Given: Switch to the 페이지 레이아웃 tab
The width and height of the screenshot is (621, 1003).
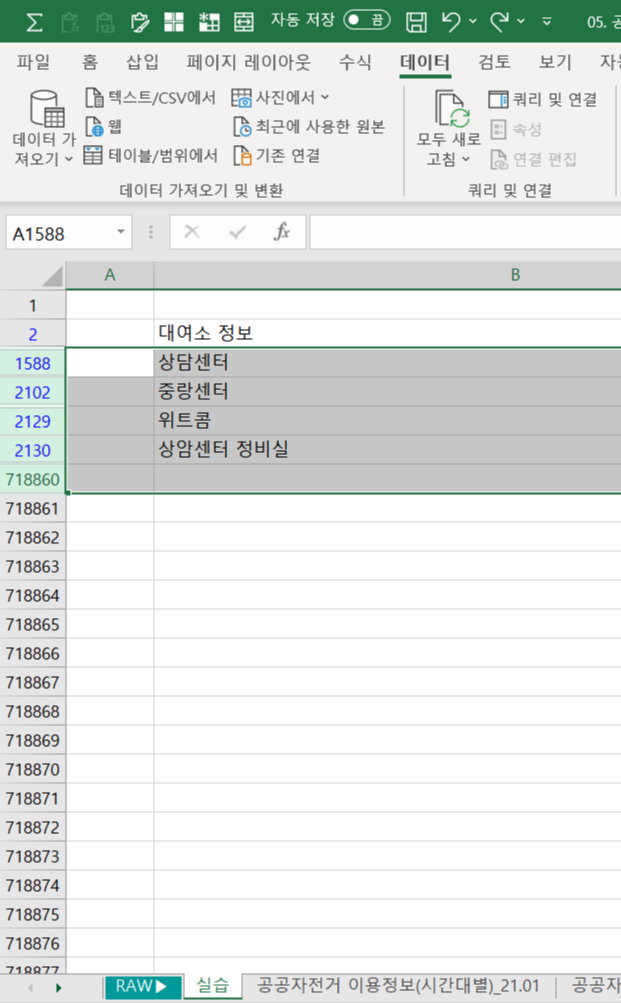Looking at the screenshot, I should pyautogui.click(x=249, y=62).
